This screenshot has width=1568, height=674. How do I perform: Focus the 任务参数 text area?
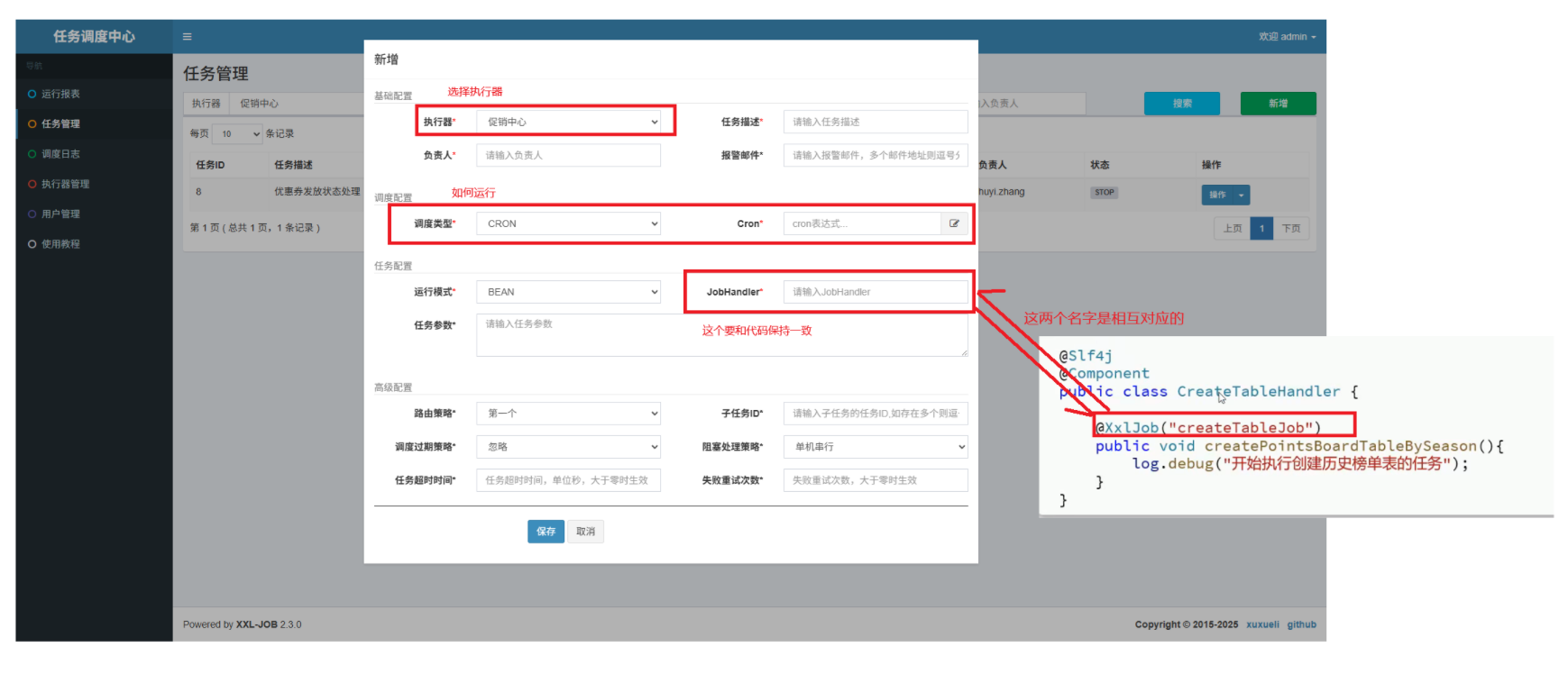pyautogui.click(x=722, y=335)
